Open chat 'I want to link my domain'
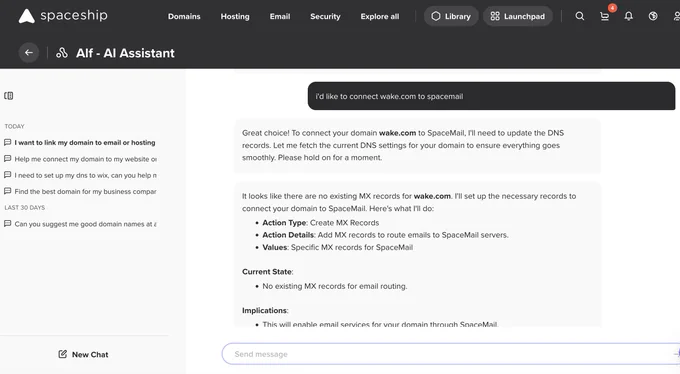This screenshot has height=374, width=680. [x=80, y=142]
